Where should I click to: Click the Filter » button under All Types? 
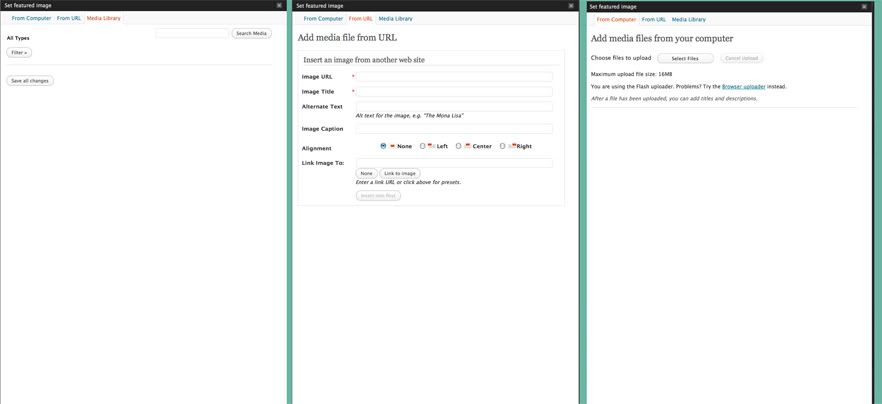(19, 52)
